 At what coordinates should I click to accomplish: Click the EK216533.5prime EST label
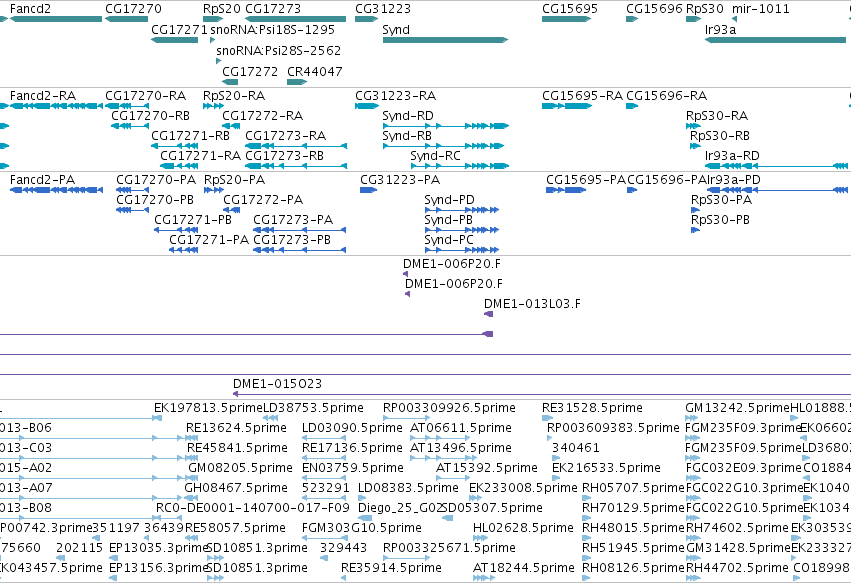pyautogui.click(x=606, y=468)
